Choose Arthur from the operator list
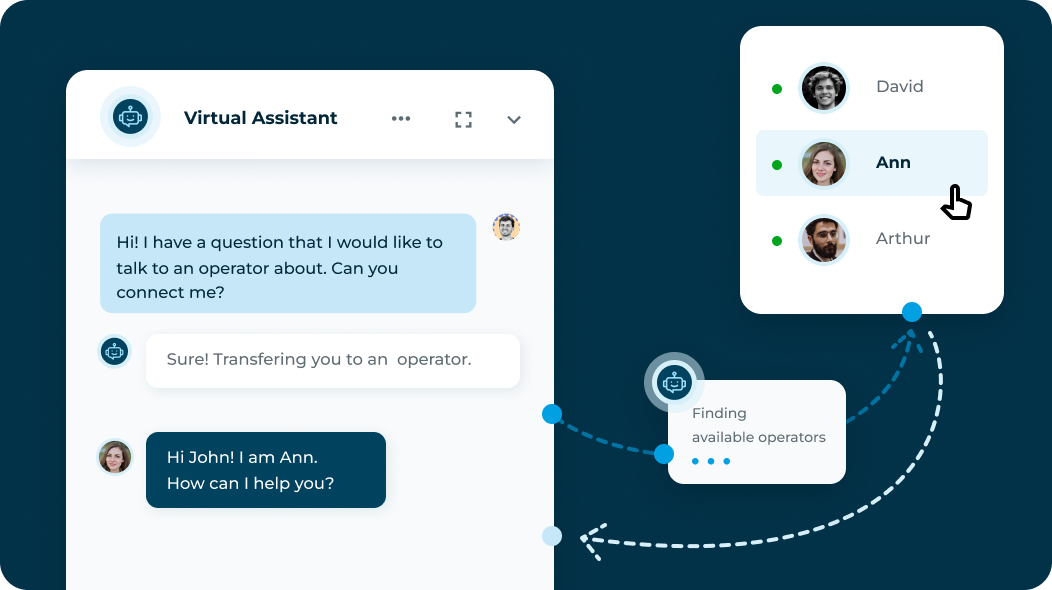Screen dimensions: 1052x590 coord(902,239)
